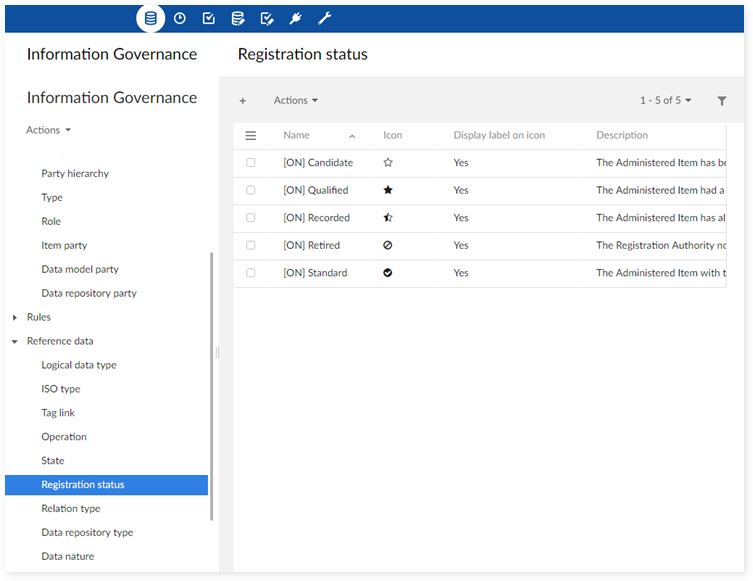Click the wrench administration icon
Screen dimensions: 753x581
tap(324, 18)
